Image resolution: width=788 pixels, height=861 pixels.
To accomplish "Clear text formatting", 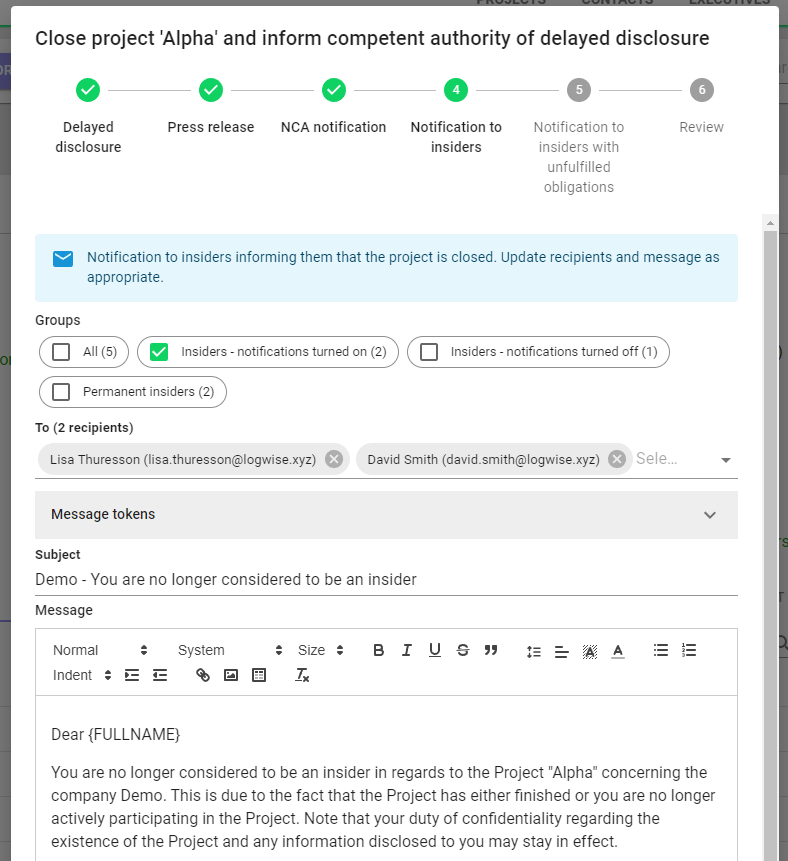I will point(302,675).
